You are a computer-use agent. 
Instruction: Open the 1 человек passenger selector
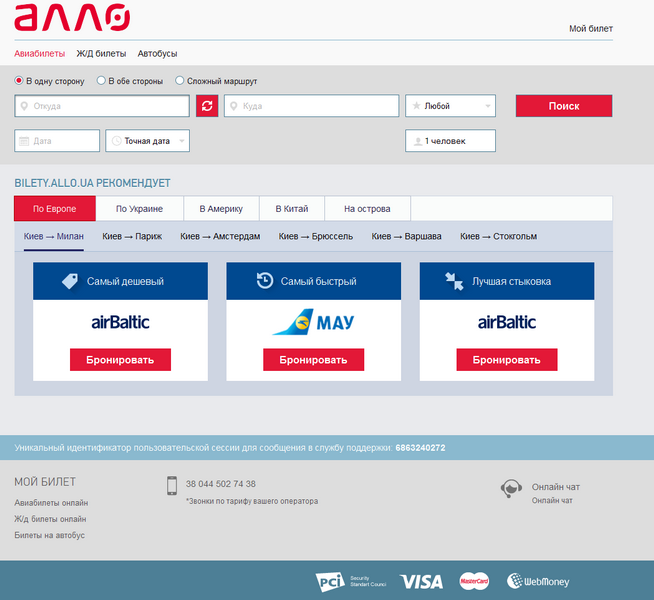[450, 141]
